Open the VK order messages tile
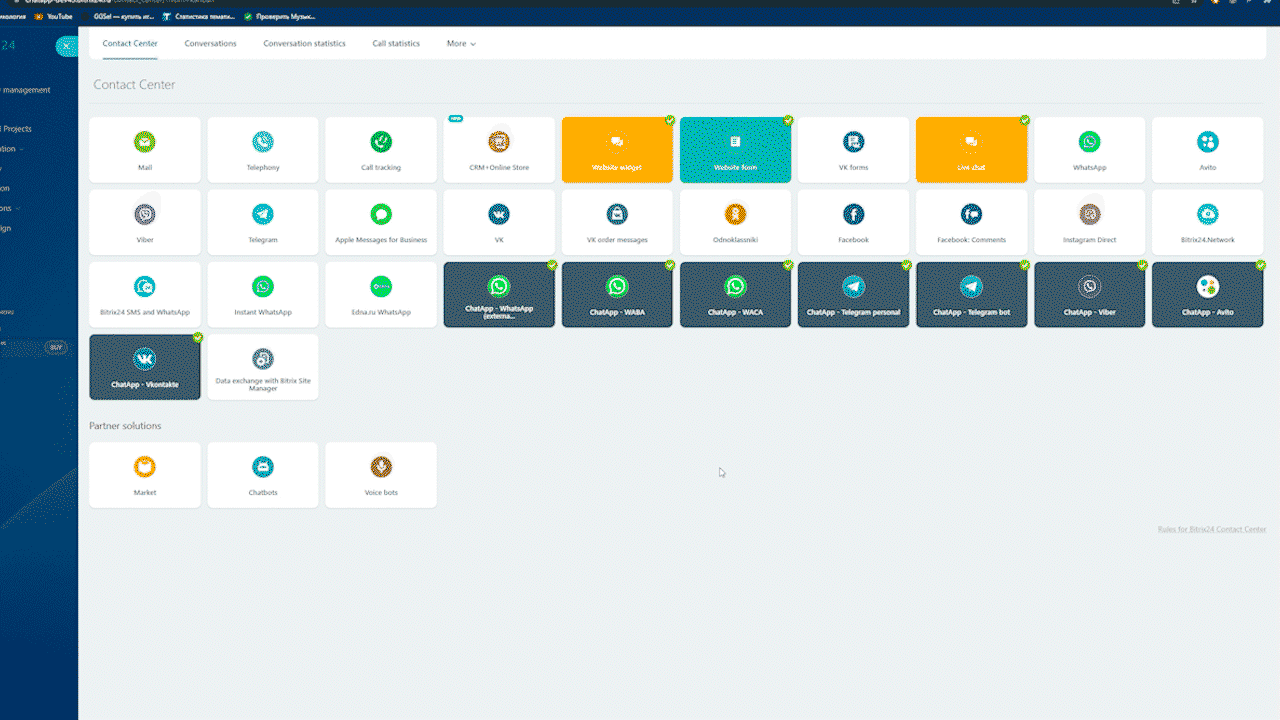Screen dimensions: 1280x720 tap(617, 222)
